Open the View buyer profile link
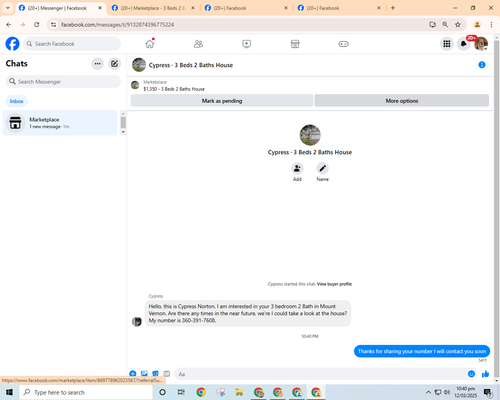The height and width of the screenshot is (400, 500). coord(334,284)
